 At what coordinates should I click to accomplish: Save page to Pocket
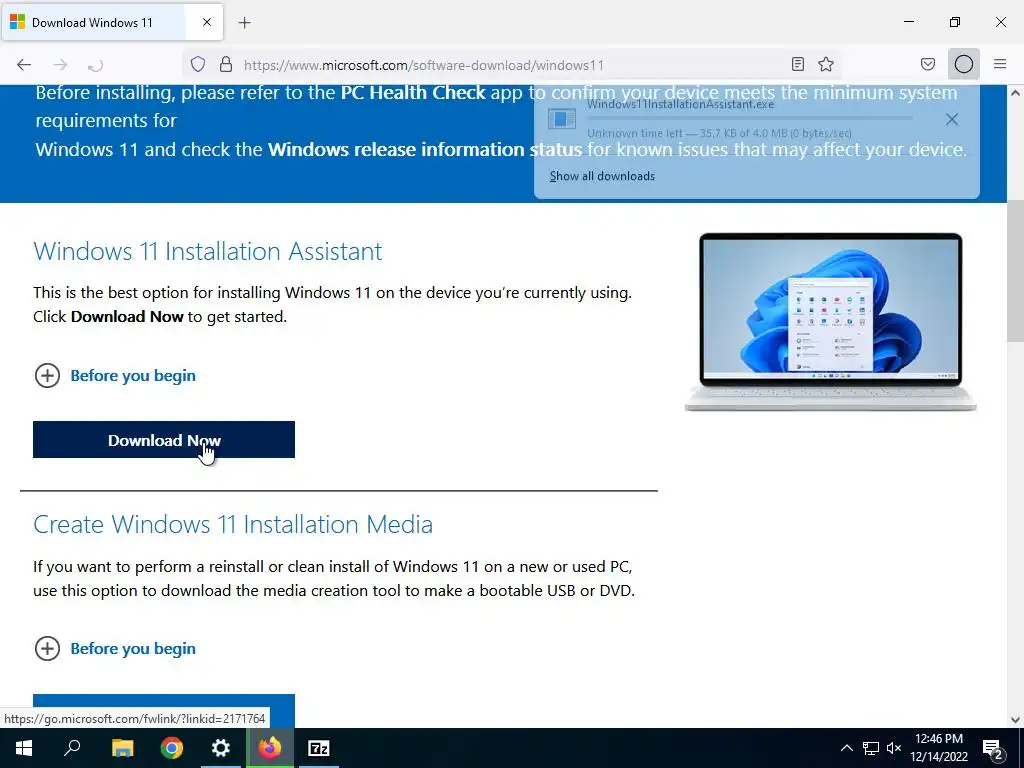pyautogui.click(x=927, y=64)
